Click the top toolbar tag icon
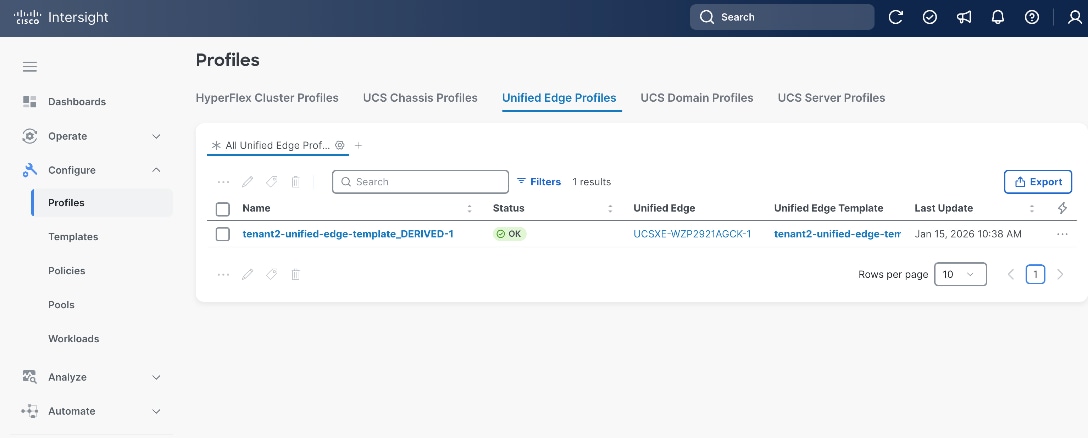The image size is (1088, 438). [x=271, y=182]
